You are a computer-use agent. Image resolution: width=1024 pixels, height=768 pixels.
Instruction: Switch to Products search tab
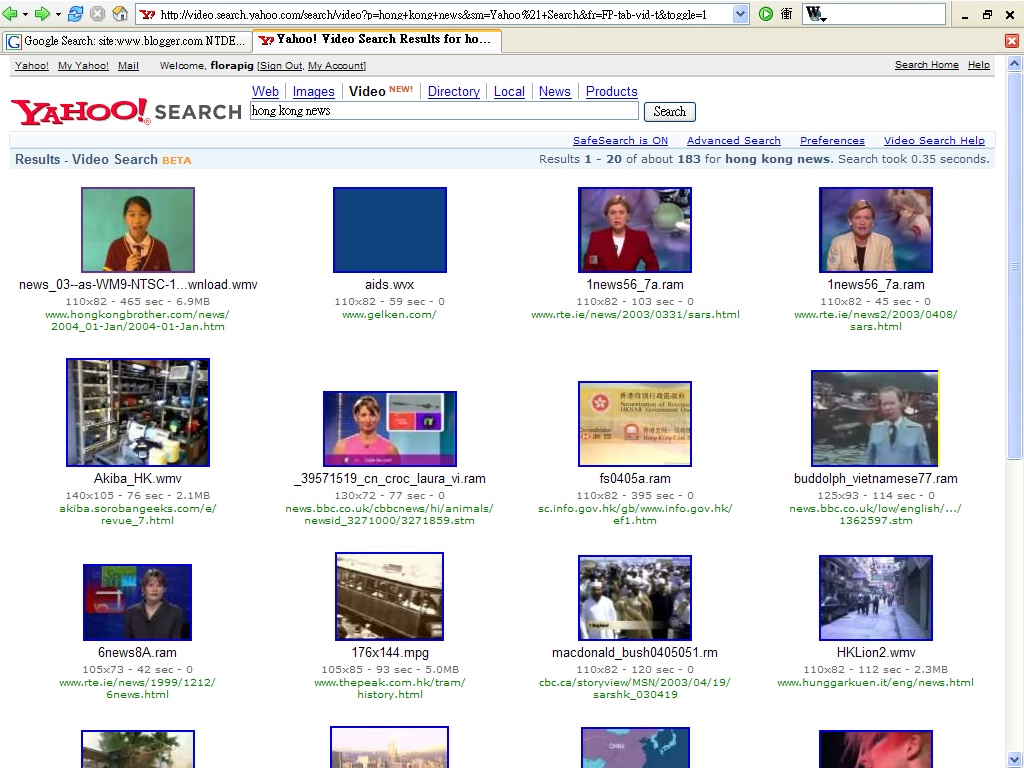(611, 91)
